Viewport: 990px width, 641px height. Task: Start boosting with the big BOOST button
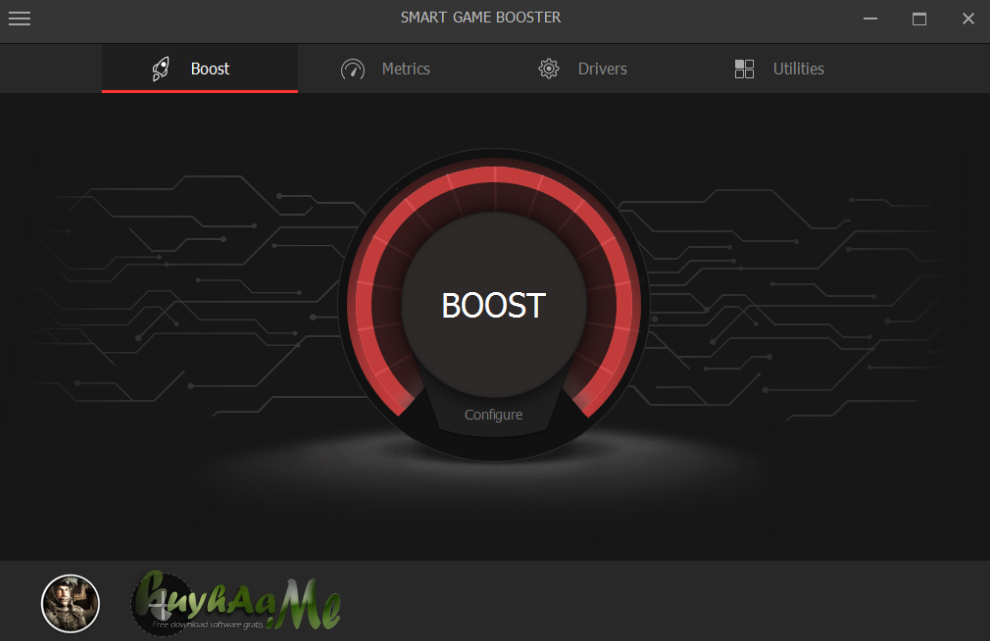tap(494, 304)
